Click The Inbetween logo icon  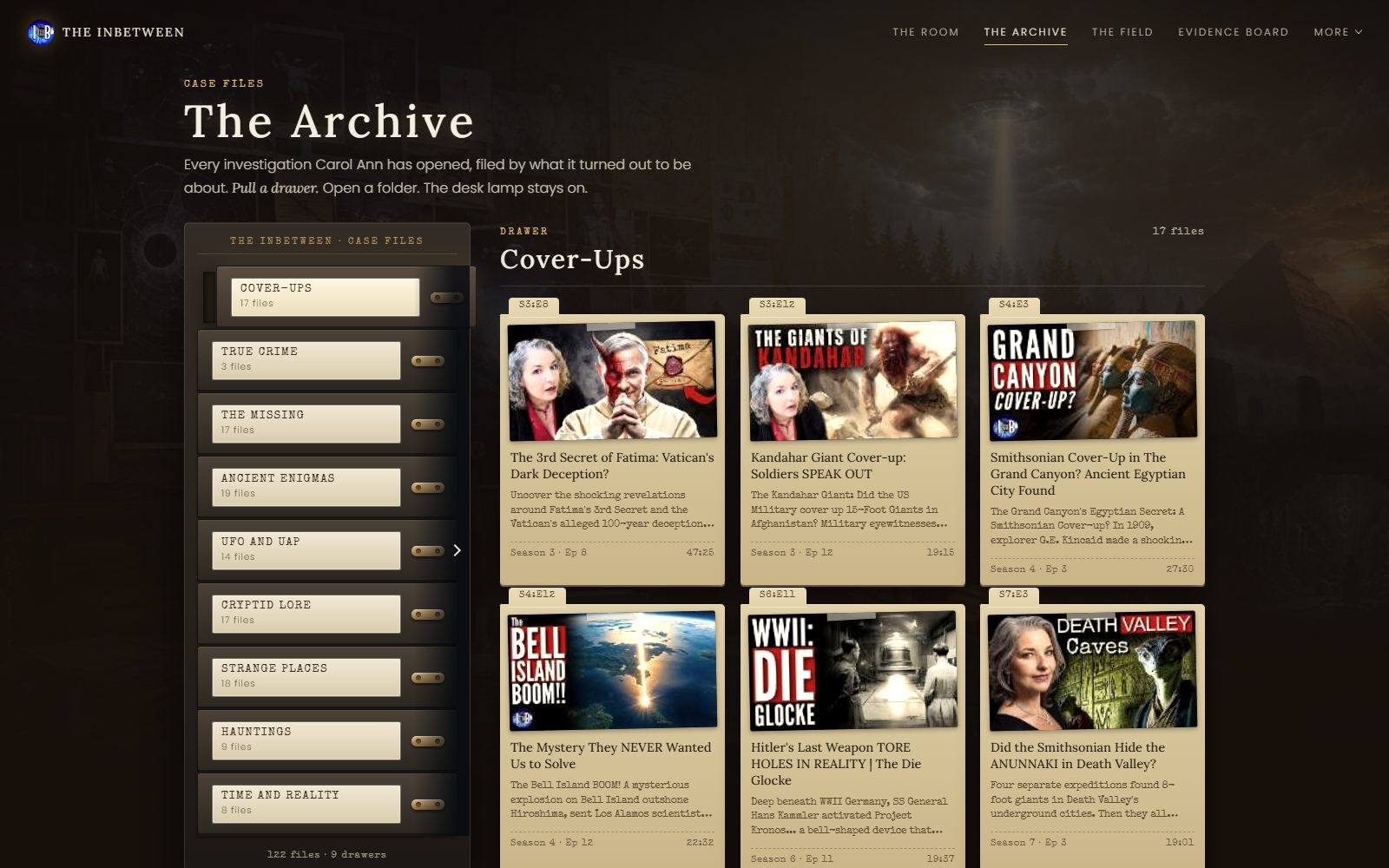coord(40,32)
